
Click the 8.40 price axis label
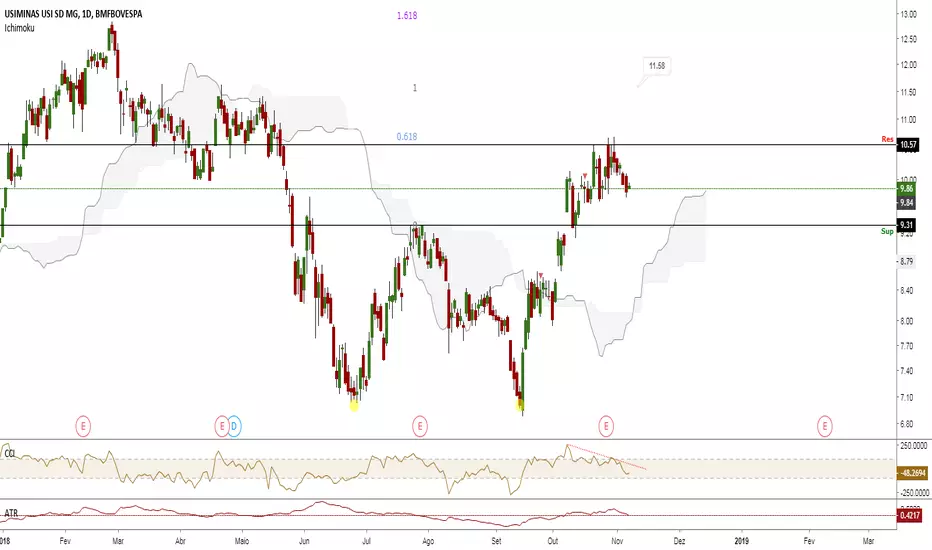(906, 290)
